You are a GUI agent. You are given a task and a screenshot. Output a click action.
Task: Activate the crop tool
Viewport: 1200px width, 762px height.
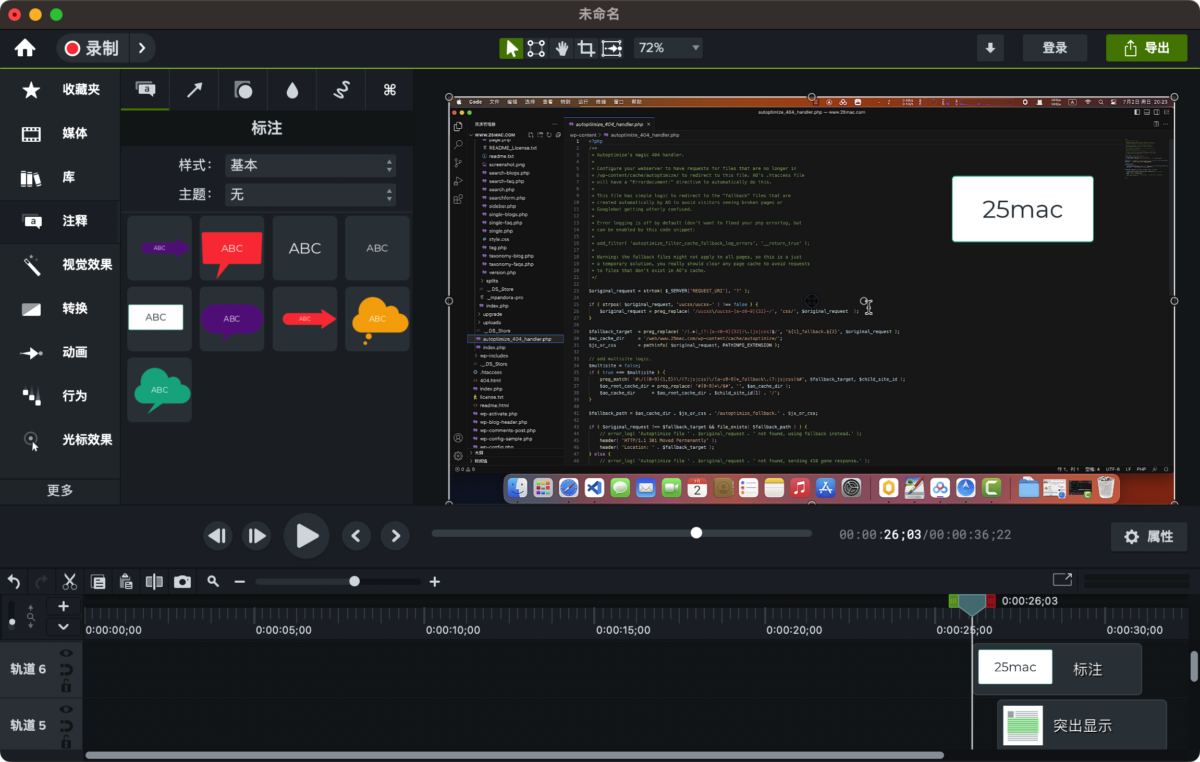[x=586, y=48]
